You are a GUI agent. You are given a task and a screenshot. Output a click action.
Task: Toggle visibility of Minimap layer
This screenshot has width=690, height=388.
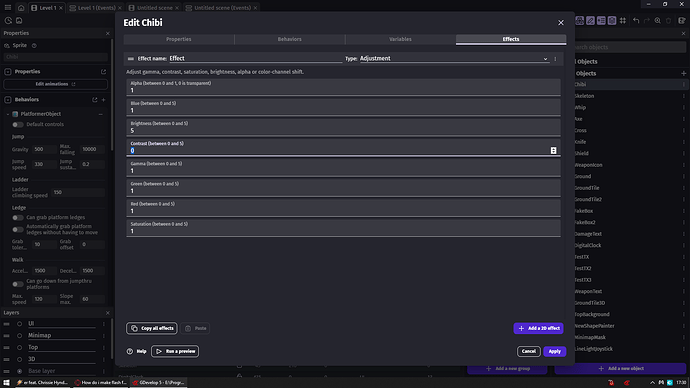19,336
